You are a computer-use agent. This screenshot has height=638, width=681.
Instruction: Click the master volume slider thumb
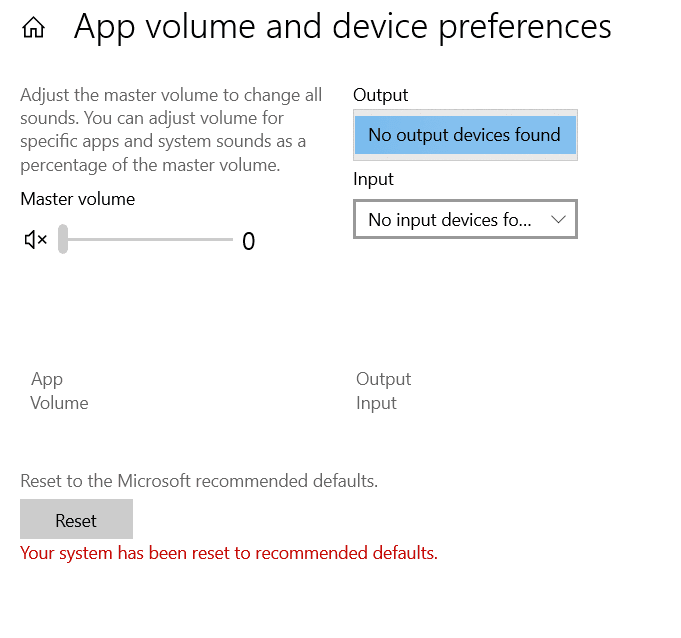pos(63,240)
